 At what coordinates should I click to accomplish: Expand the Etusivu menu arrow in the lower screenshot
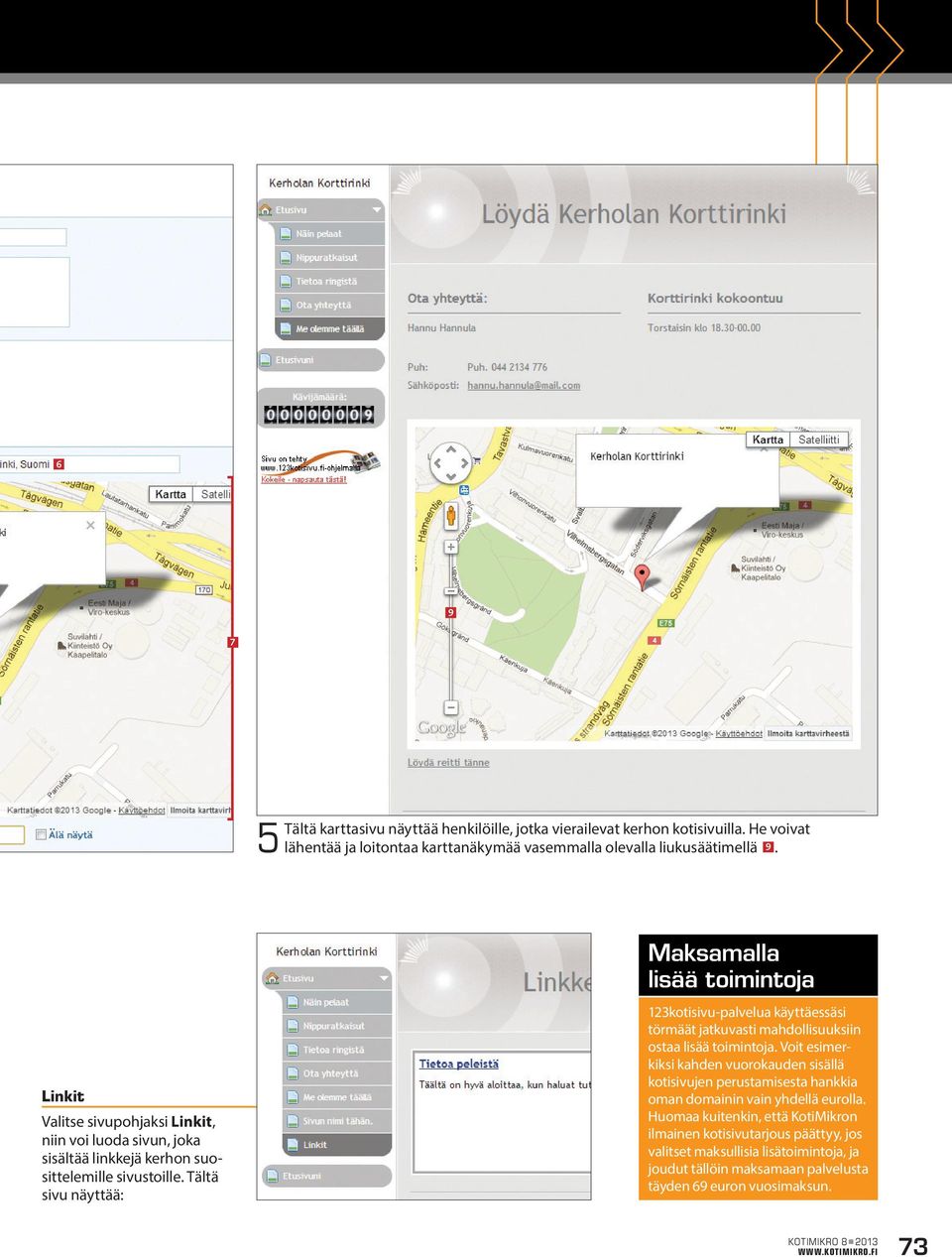pyautogui.click(x=384, y=979)
